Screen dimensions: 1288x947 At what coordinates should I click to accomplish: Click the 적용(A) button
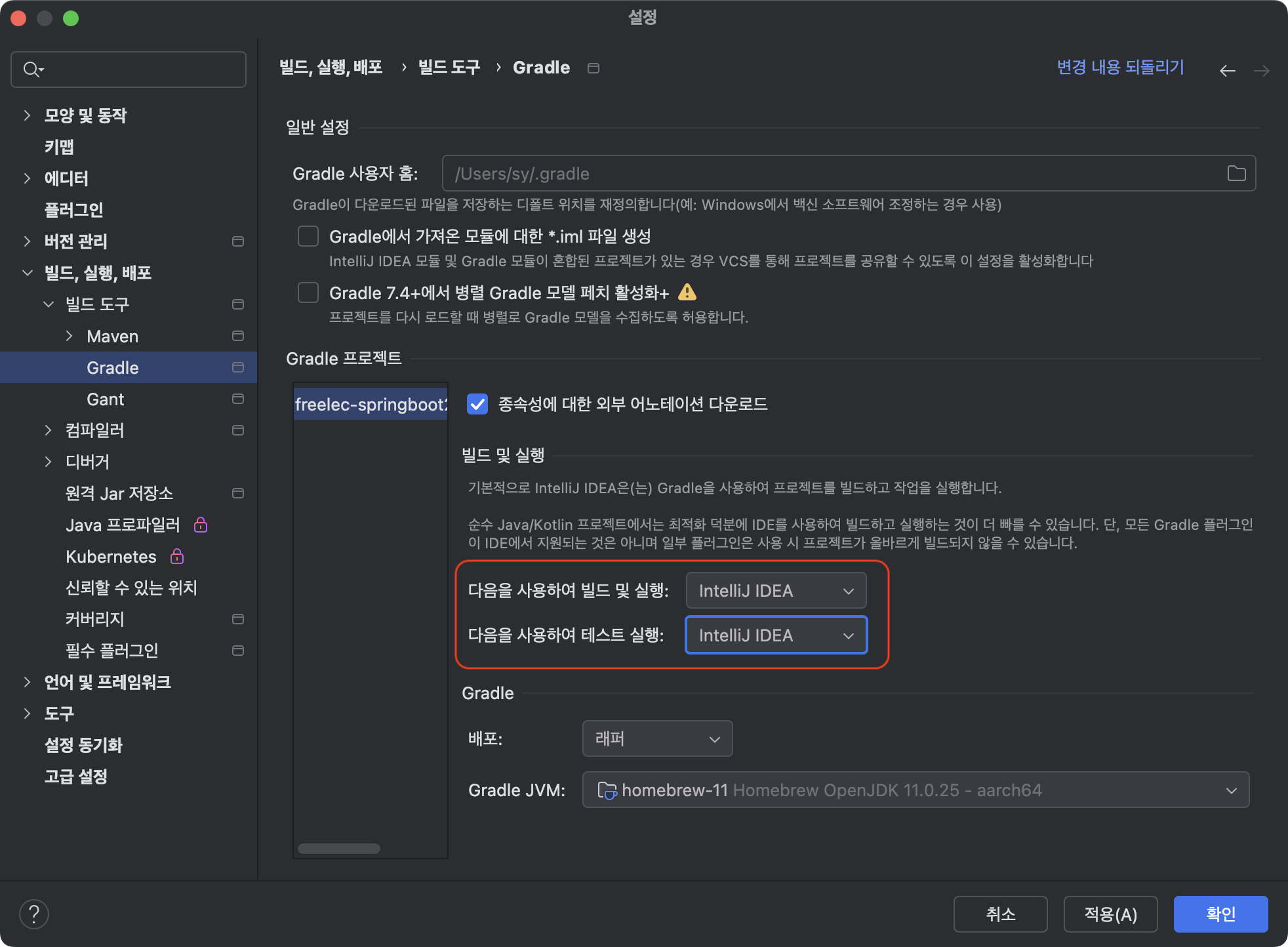coord(1110,914)
